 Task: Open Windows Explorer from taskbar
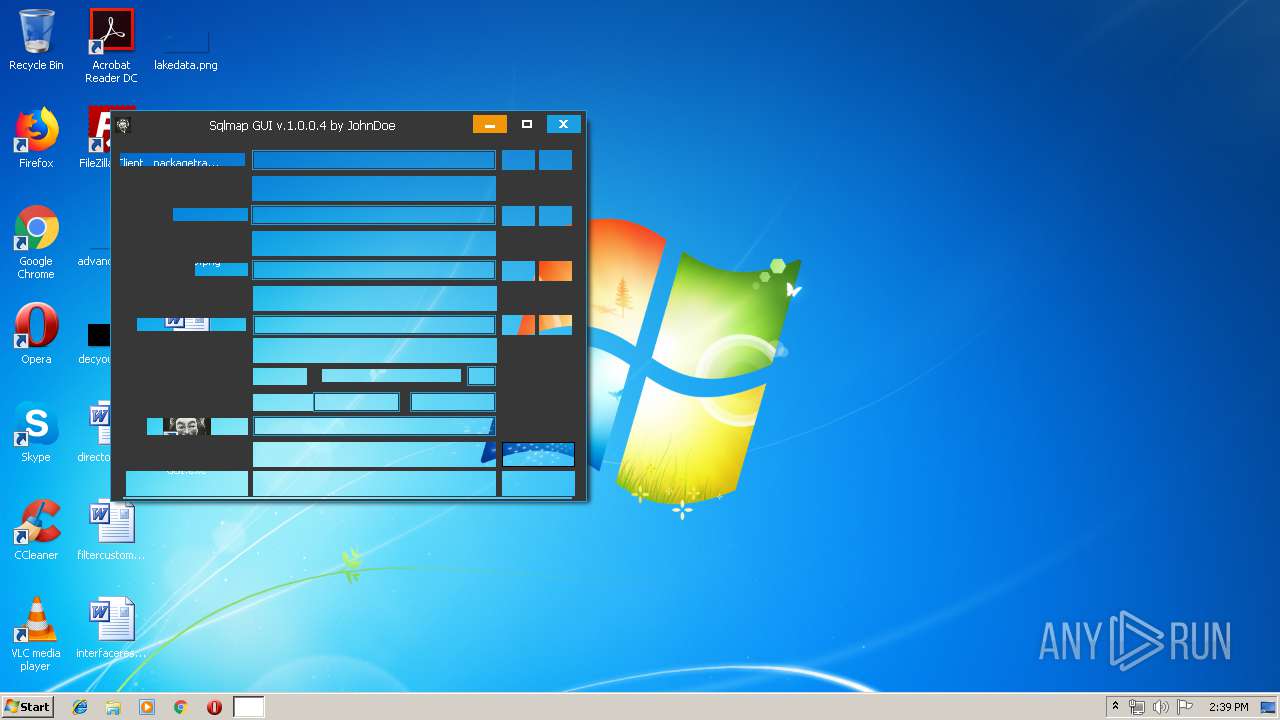(113, 707)
